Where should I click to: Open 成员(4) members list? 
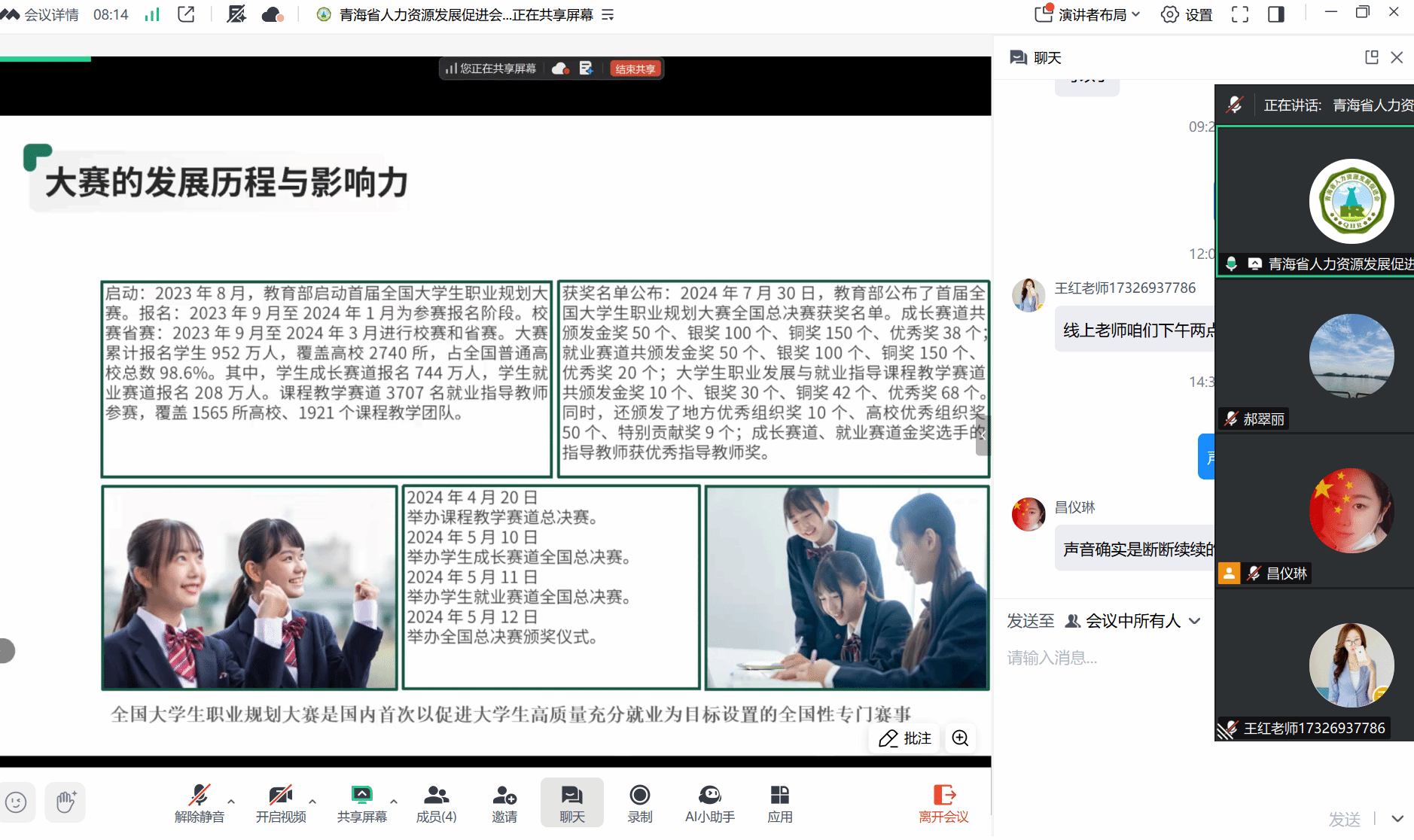437,804
